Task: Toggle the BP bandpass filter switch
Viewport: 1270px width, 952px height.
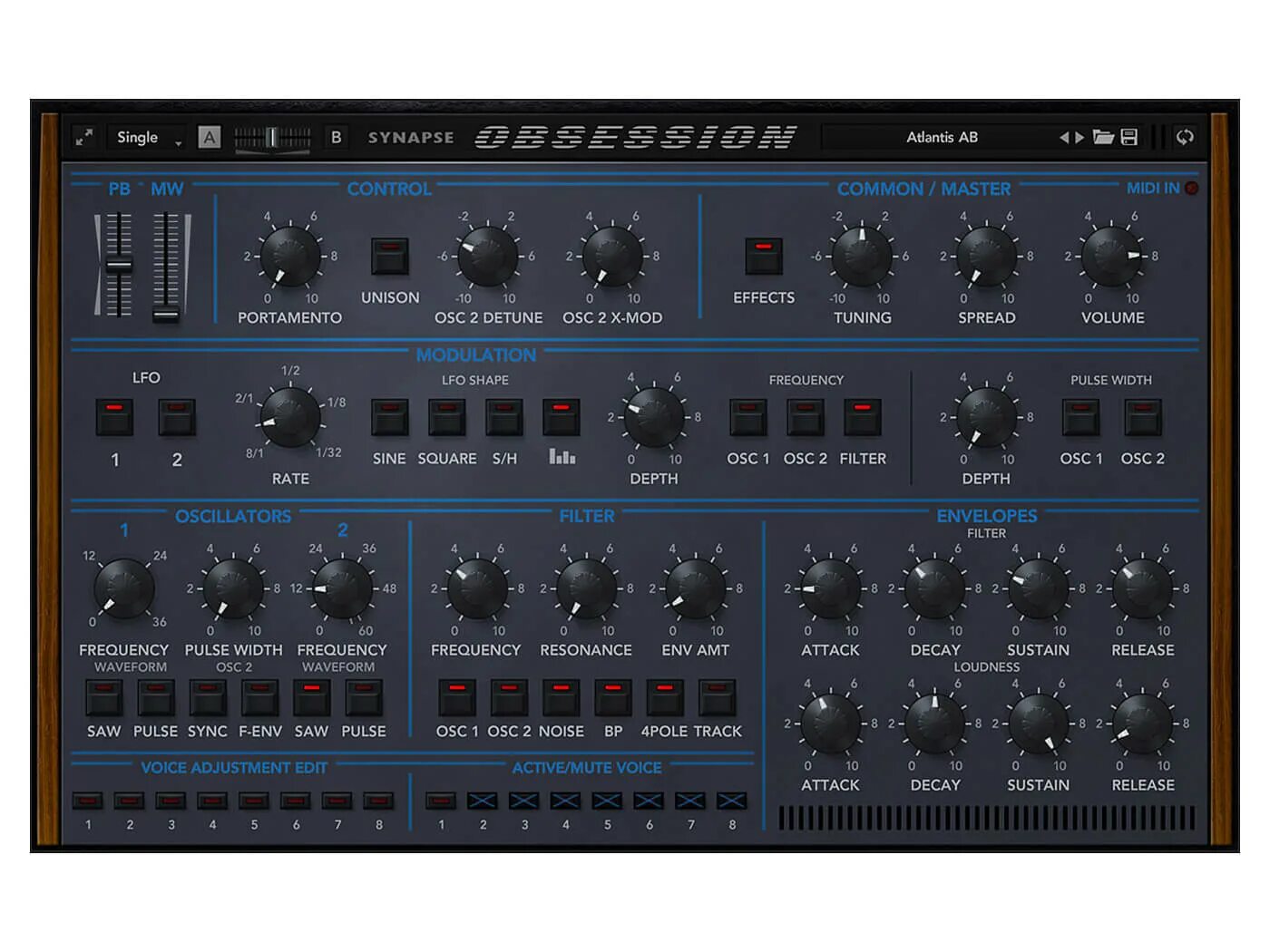Action: tap(613, 698)
